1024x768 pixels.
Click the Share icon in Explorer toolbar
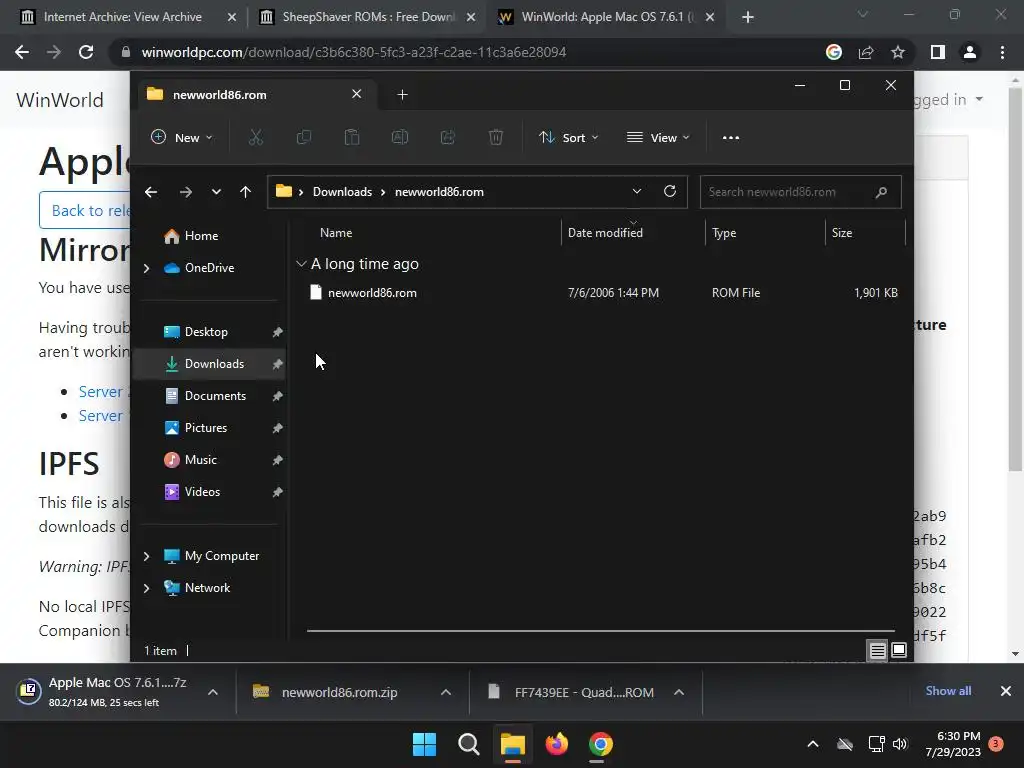point(447,137)
